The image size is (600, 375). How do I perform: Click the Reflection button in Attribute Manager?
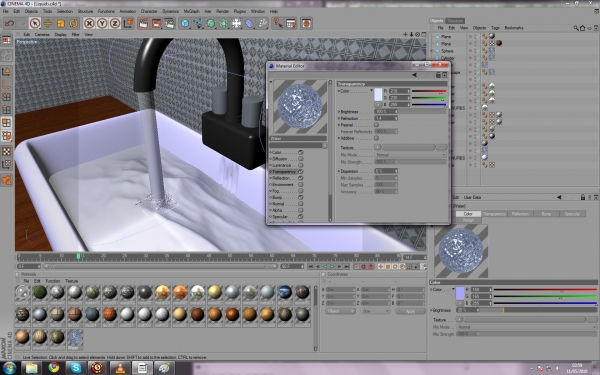(x=520, y=214)
